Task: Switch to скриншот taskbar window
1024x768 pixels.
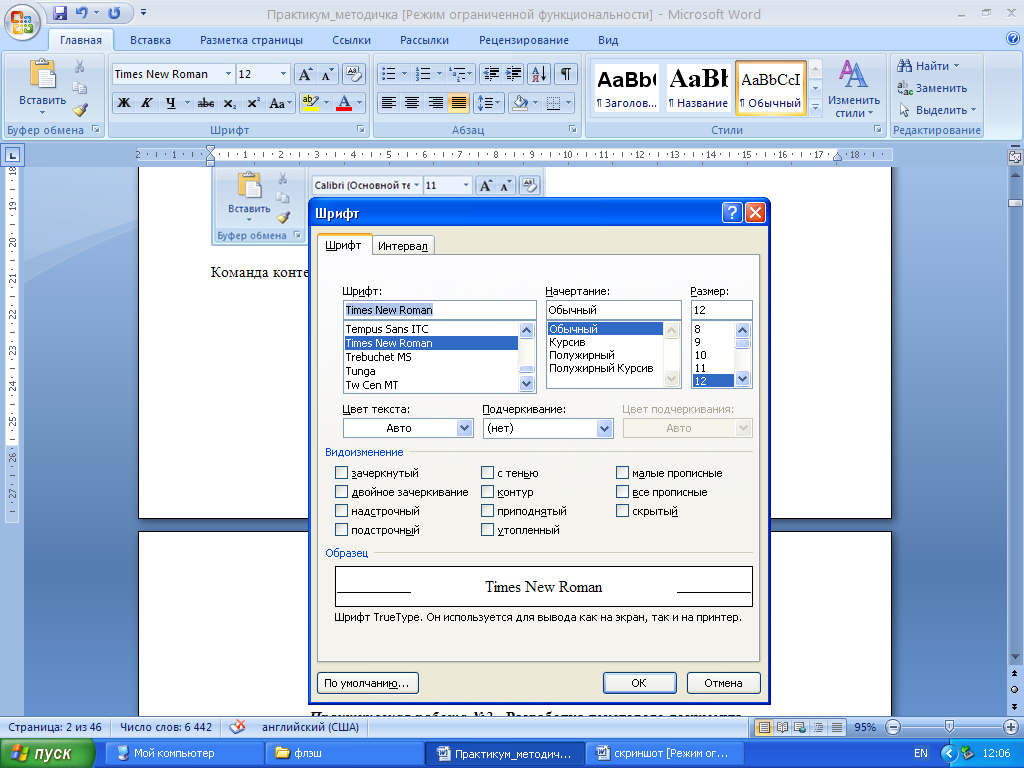Action: click(665, 753)
